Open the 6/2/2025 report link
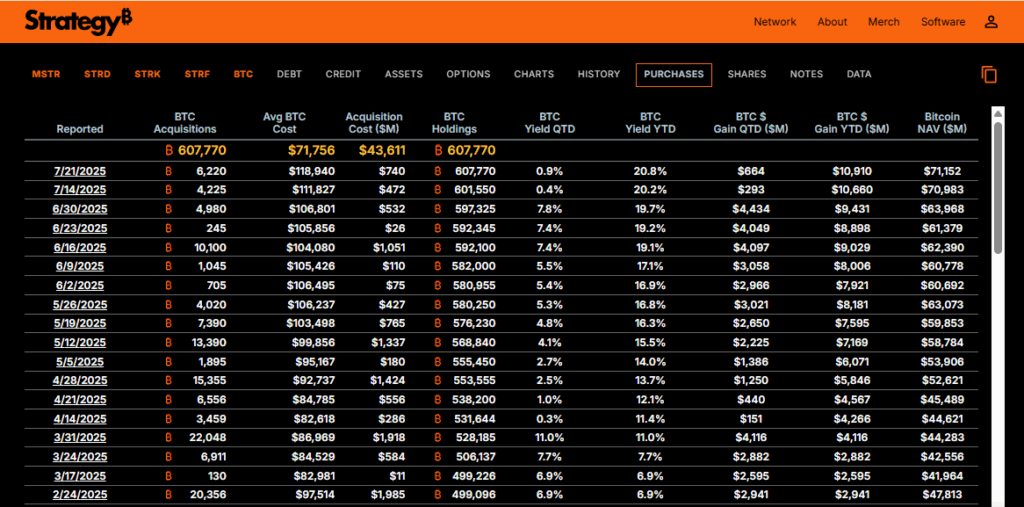This screenshot has height=507, width=1024. (x=80, y=286)
